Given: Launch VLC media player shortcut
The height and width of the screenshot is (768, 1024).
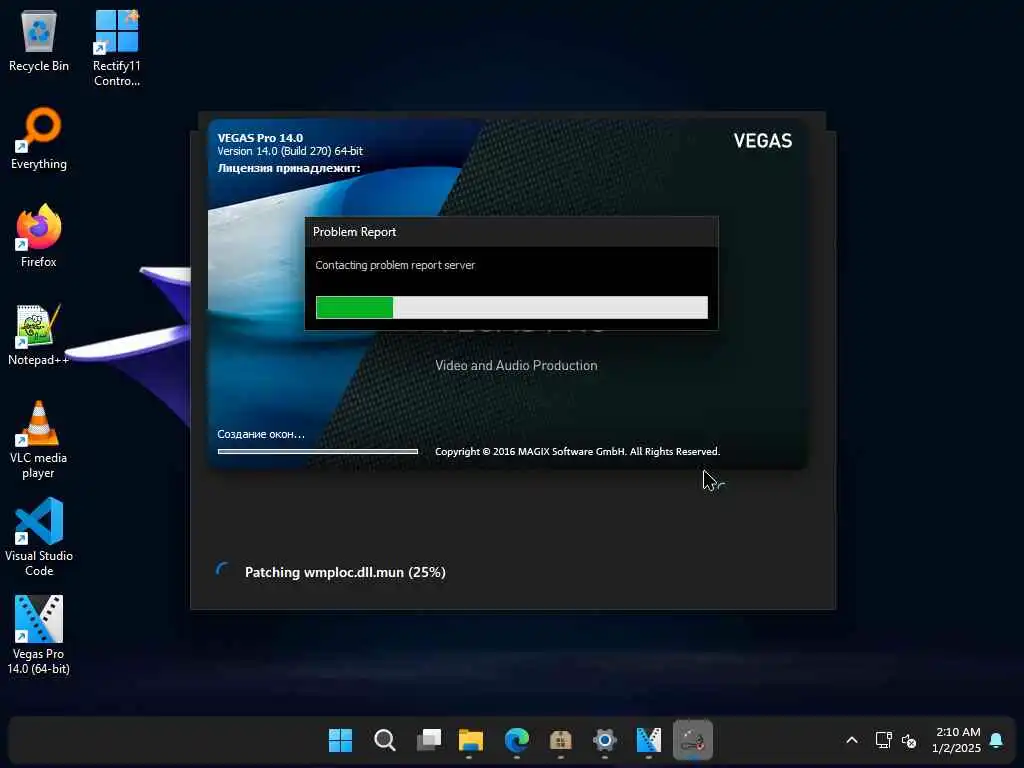Looking at the screenshot, I should [39, 440].
